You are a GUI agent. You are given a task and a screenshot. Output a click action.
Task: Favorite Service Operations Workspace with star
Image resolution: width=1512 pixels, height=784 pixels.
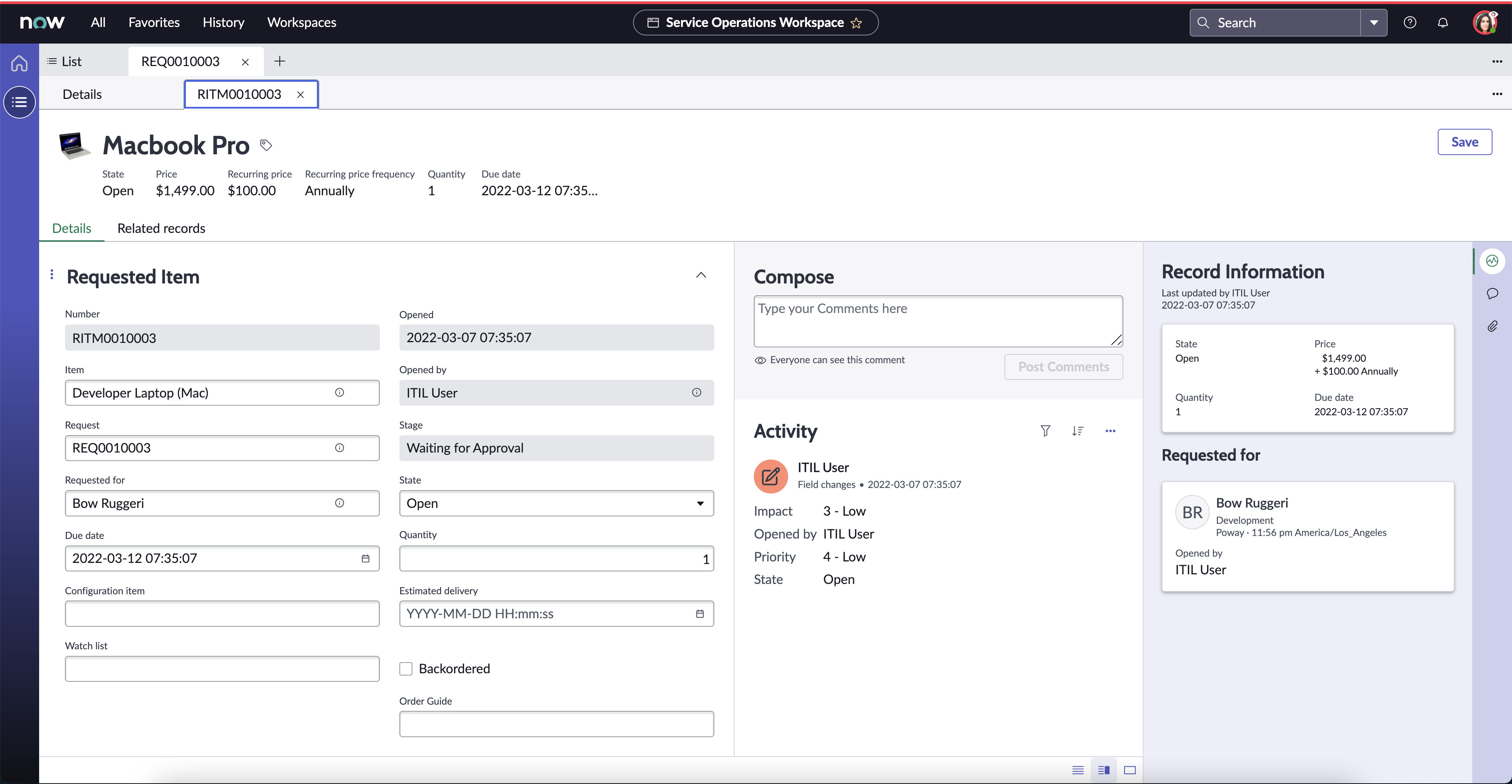click(856, 23)
